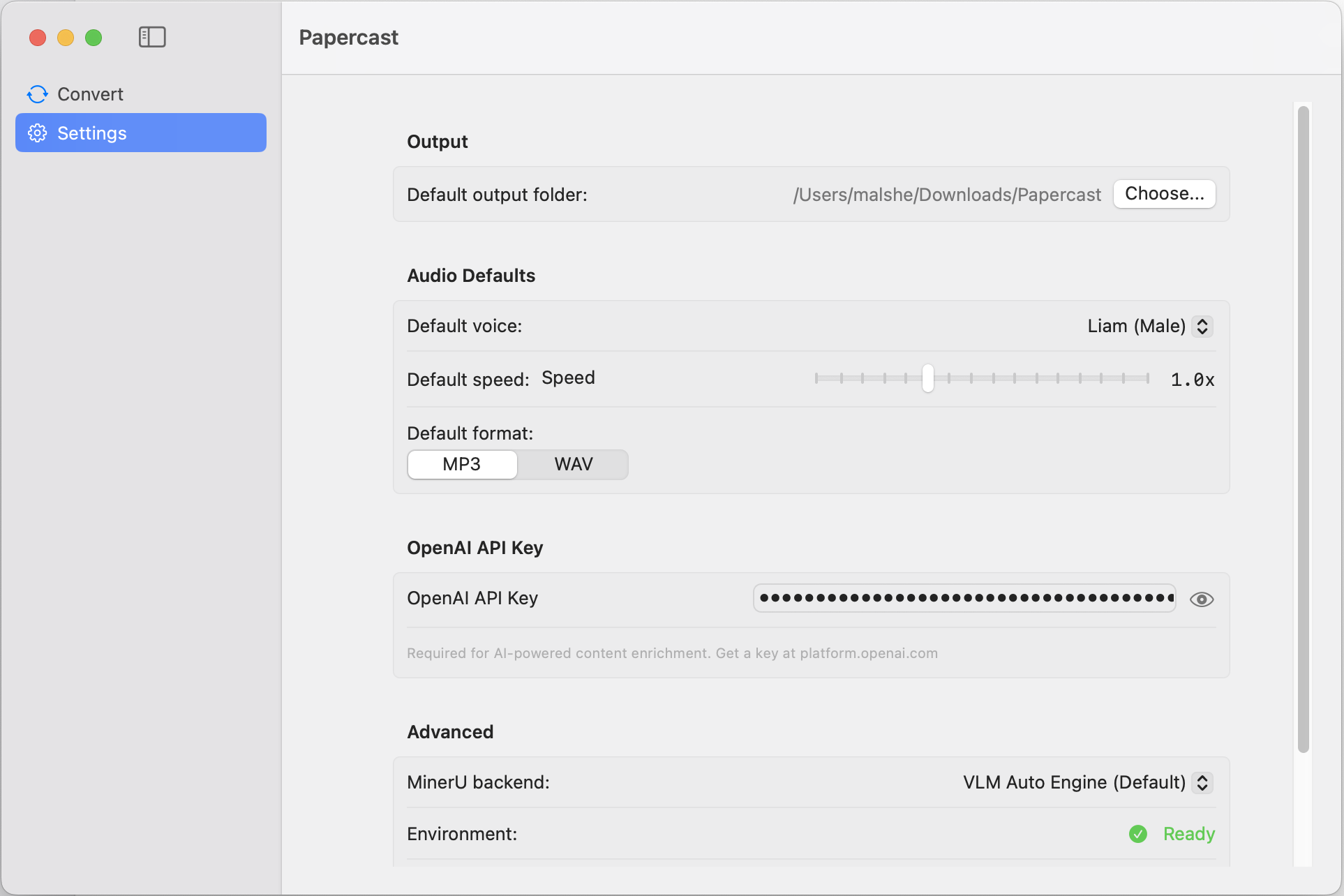
Task: Click the refresh arrows next to Convert
Action: click(37, 94)
